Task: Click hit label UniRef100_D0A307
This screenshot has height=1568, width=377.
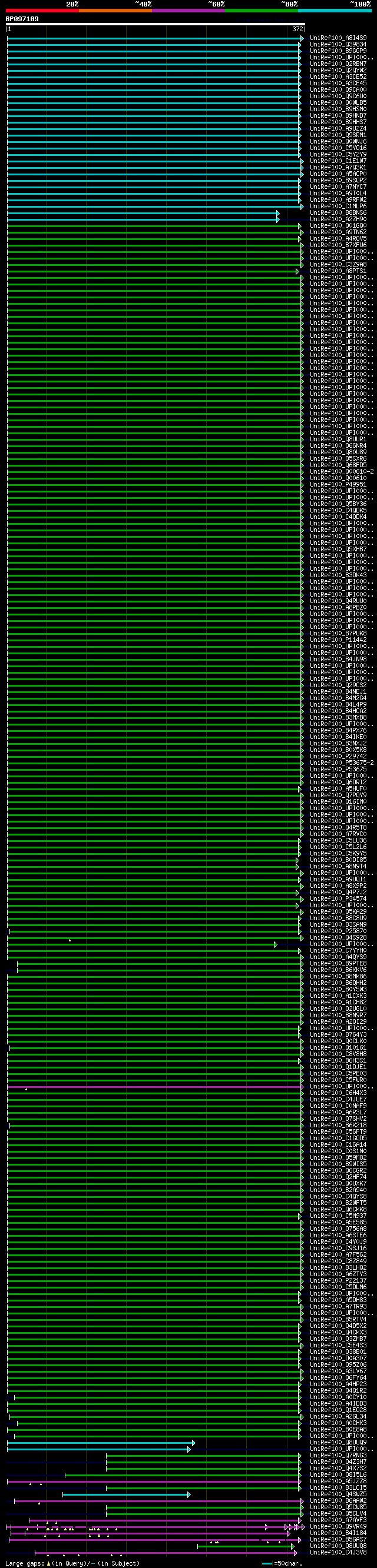Action: 338,1358
